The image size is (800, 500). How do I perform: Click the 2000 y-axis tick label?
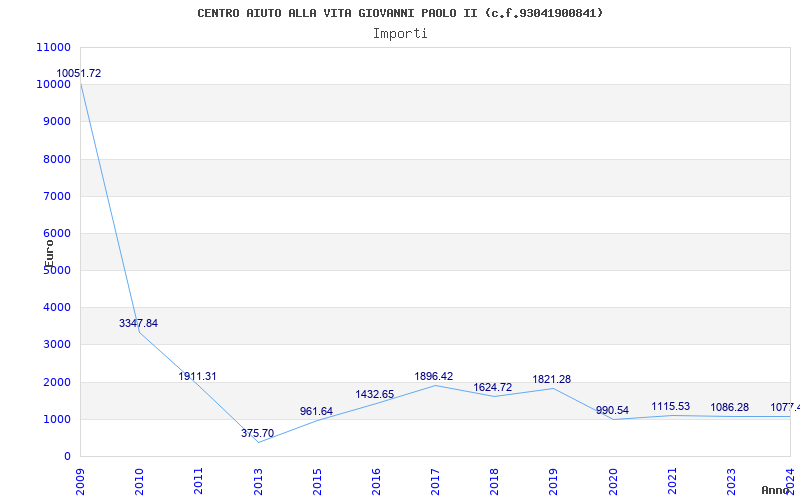tap(57, 382)
